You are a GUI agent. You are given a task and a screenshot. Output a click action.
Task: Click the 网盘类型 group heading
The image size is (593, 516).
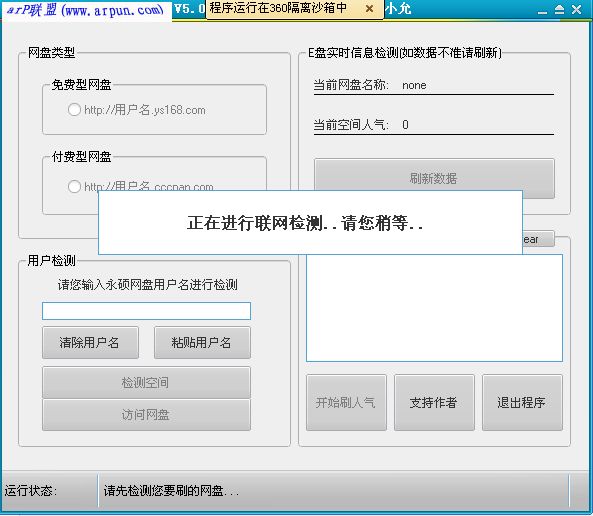pos(51,53)
